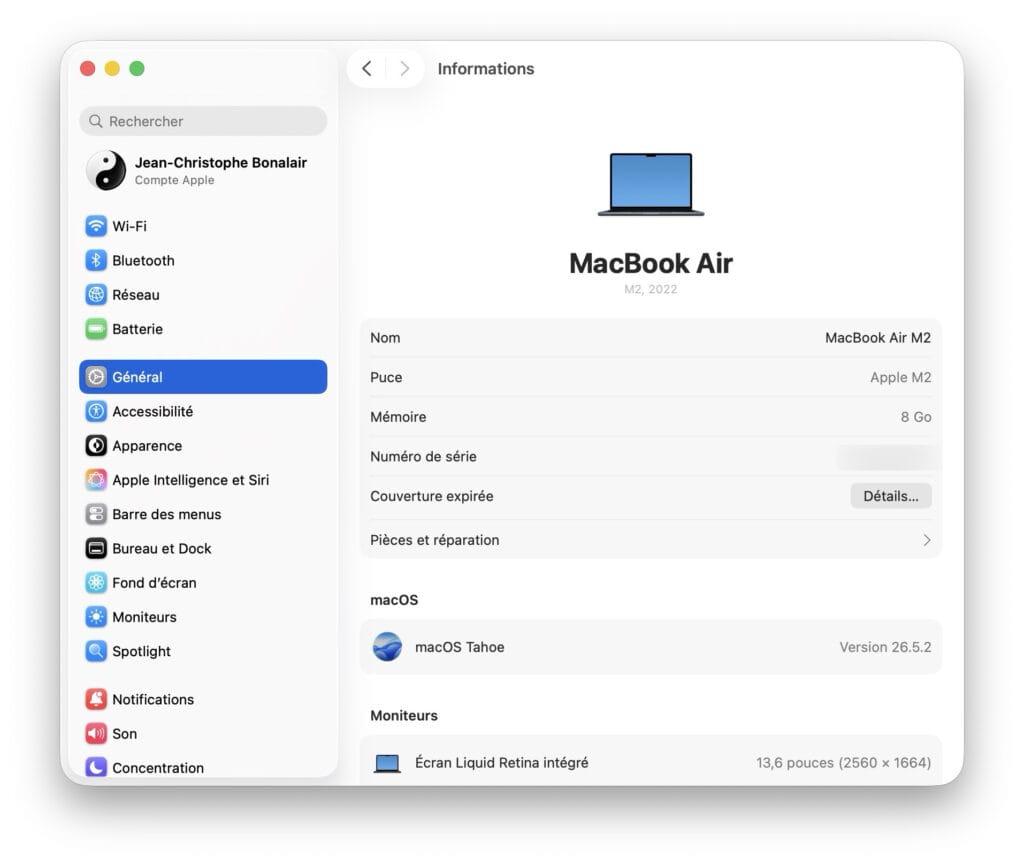This screenshot has height=865, width=1024.
Task: Minimize the window with the yellow button
Action: pyautogui.click(x=112, y=69)
